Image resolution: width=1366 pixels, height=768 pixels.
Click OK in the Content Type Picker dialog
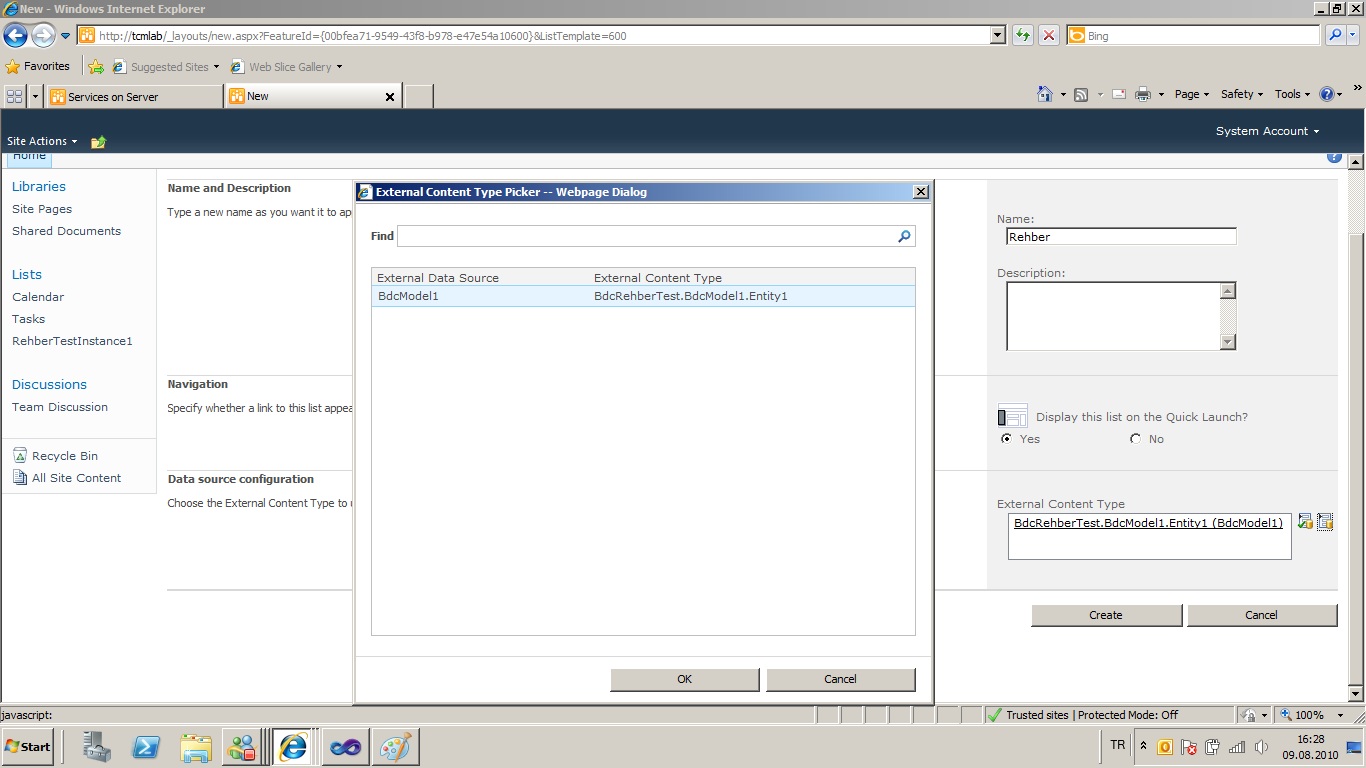click(684, 679)
